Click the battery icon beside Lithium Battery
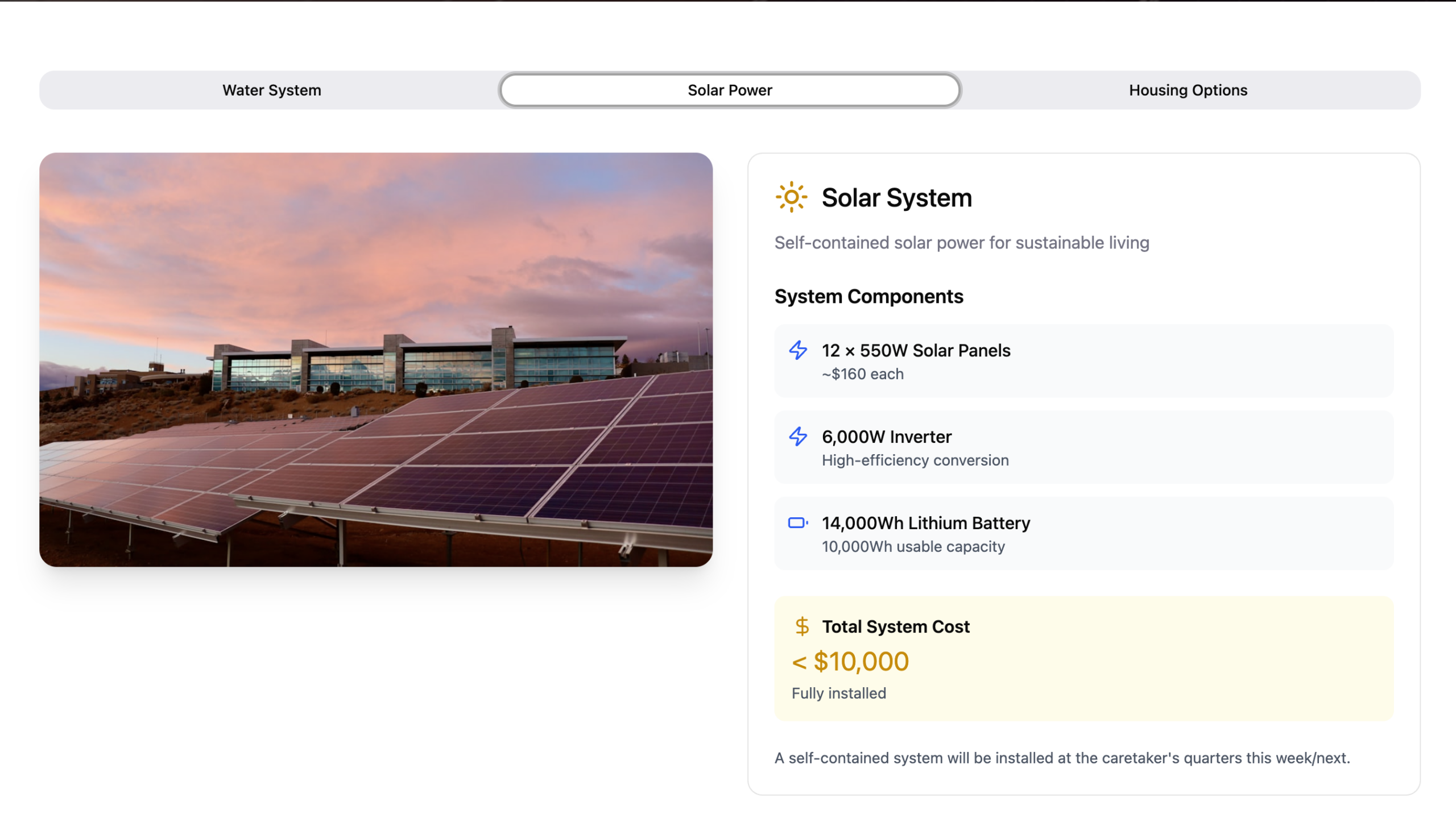This screenshot has width=1456, height=835. (798, 522)
